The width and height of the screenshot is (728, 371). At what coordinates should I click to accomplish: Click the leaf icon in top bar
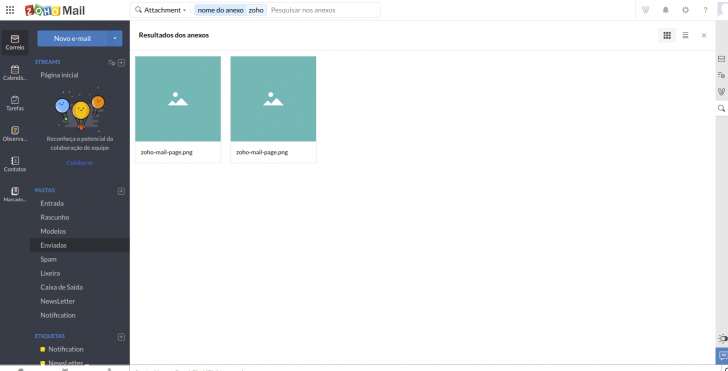click(x=645, y=10)
